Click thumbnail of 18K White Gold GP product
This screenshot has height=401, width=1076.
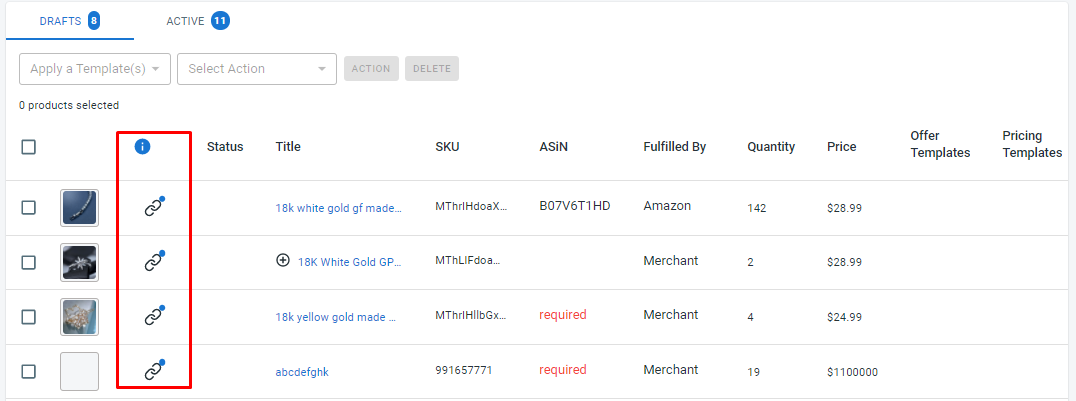coord(80,262)
